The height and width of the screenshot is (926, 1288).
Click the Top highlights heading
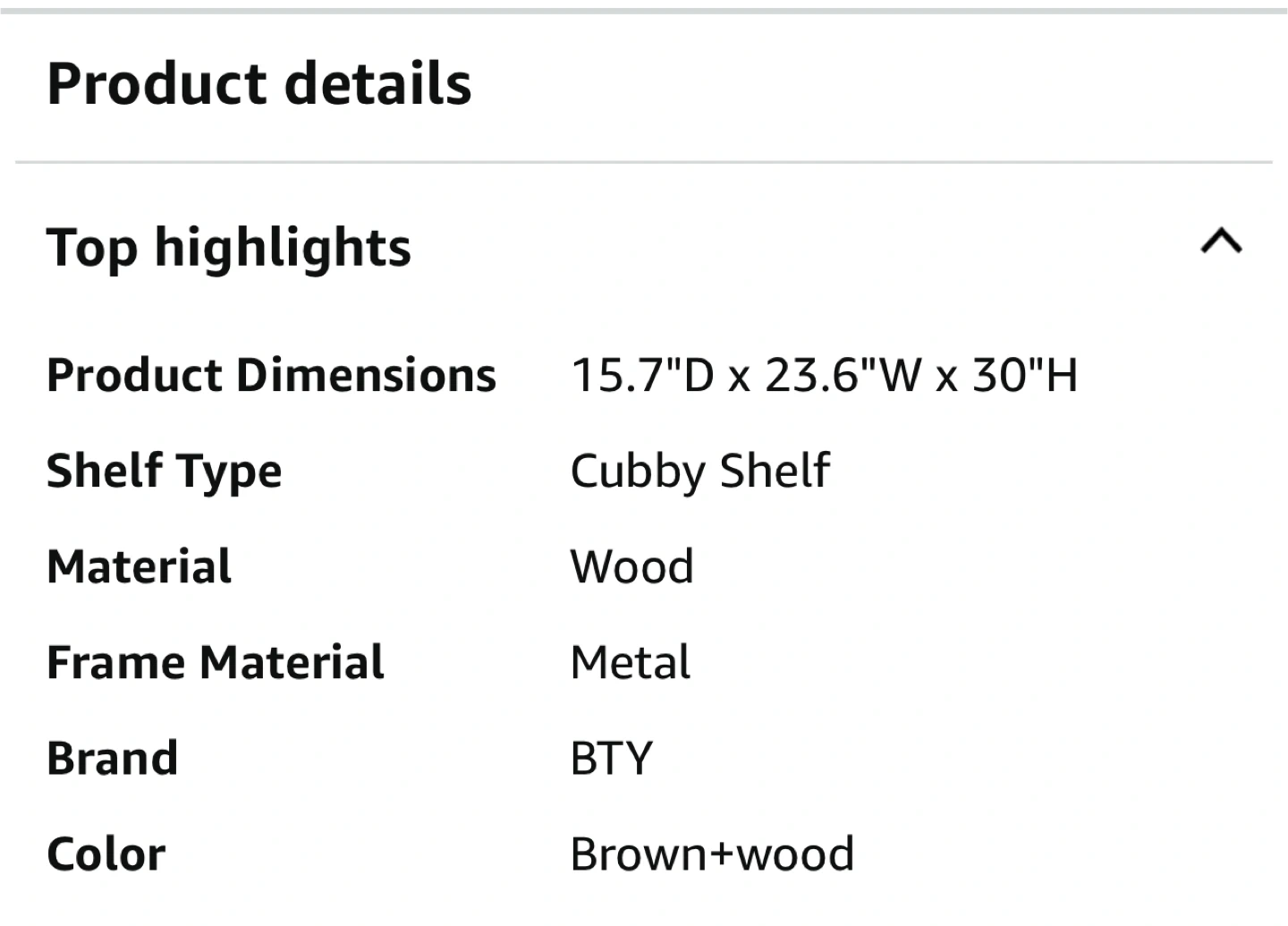pyautogui.click(x=228, y=248)
